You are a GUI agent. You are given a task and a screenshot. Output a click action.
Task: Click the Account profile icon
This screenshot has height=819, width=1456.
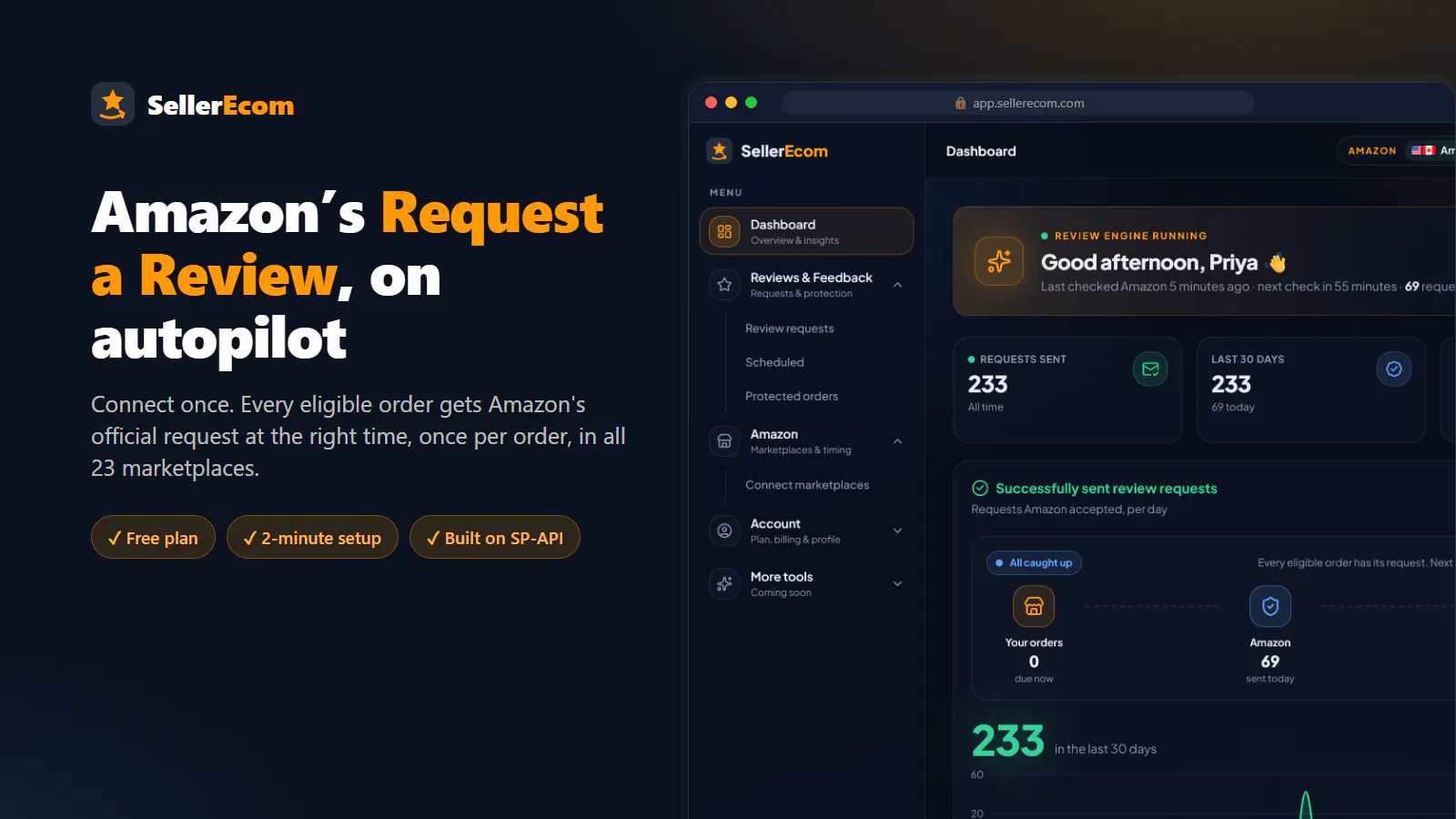click(724, 531)
